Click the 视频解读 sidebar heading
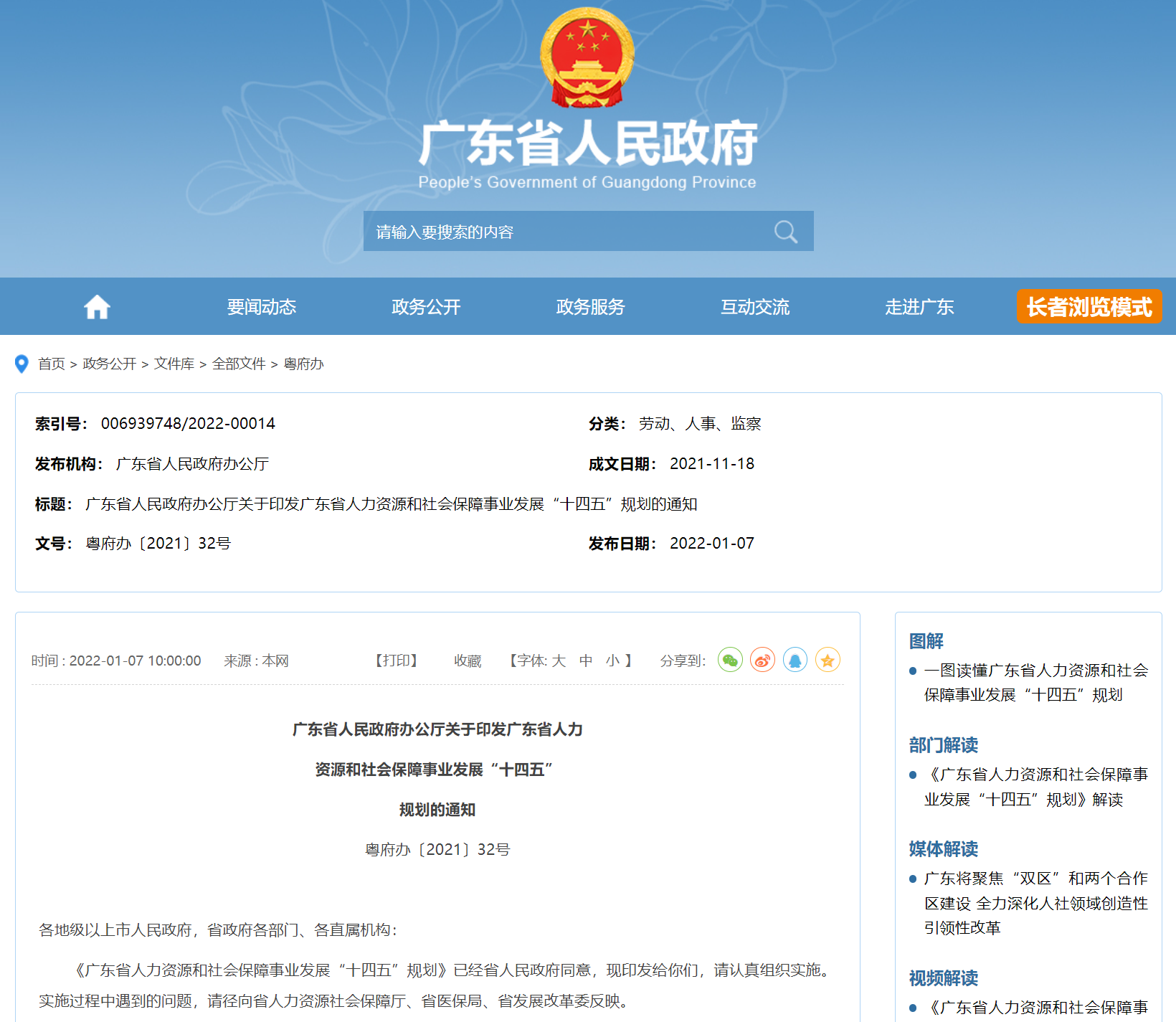The width and height of the screenshot is (1176, 1022). 944,978
